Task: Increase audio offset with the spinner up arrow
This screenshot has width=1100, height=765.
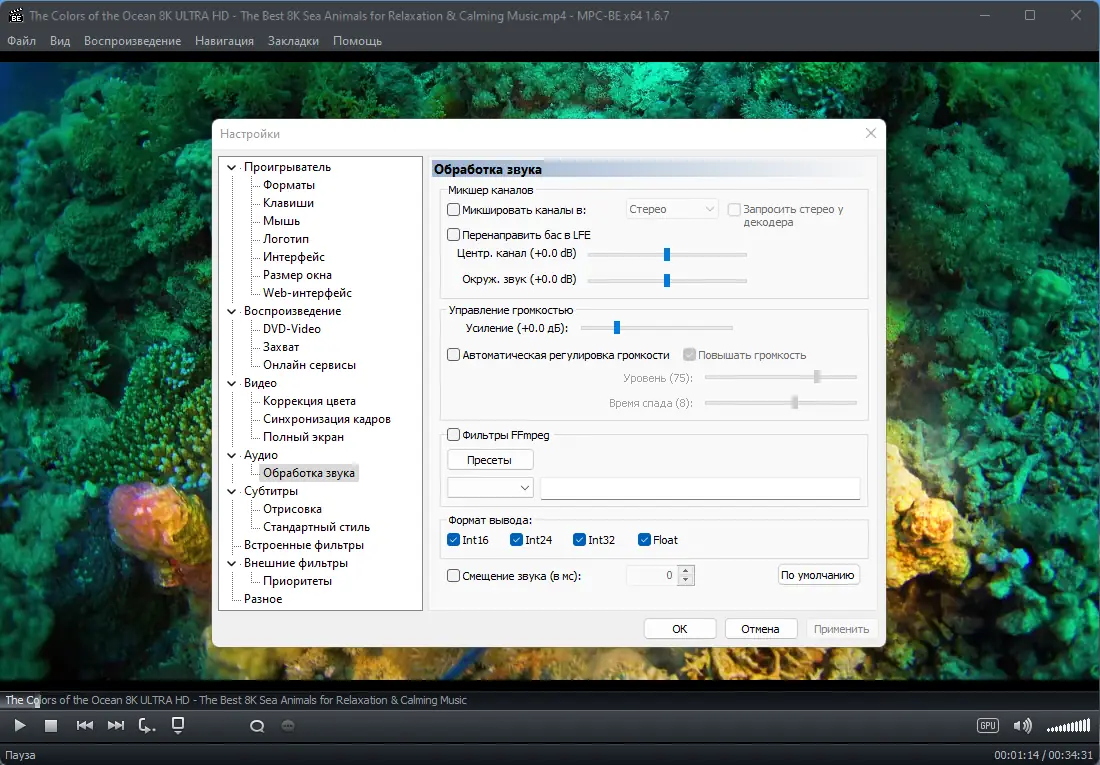Action: click(x=686, y=571)
